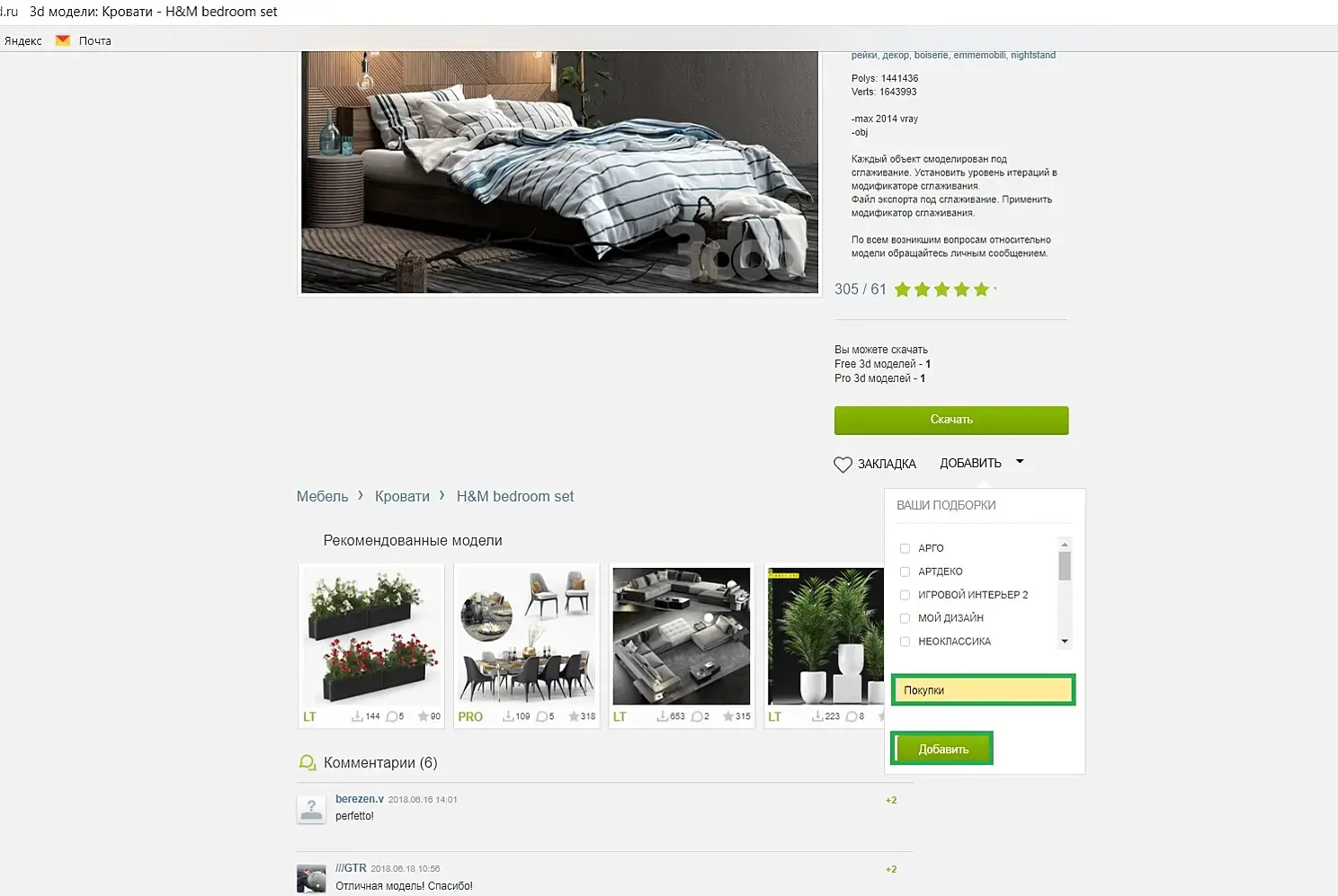The width and height of the screenshot is (1338, 896).
Task: Collapse the ДОБАВИТЬ dropdown arrow
Action: click(1020, 462)
